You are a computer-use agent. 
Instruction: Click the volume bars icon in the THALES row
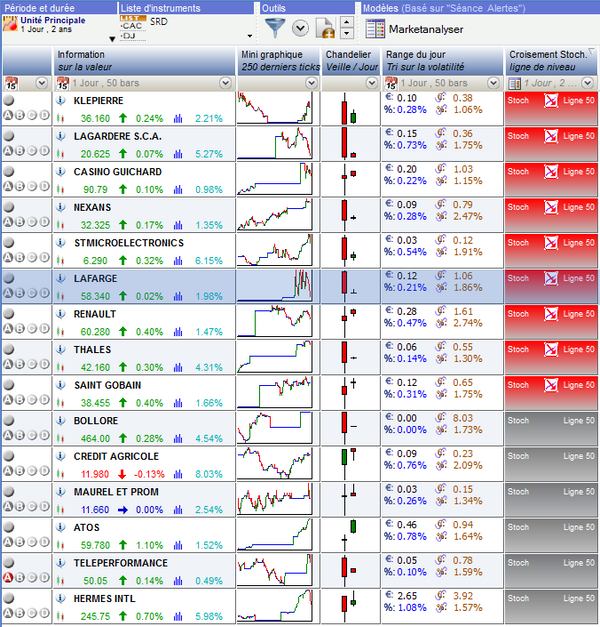(x=178, y=367)
